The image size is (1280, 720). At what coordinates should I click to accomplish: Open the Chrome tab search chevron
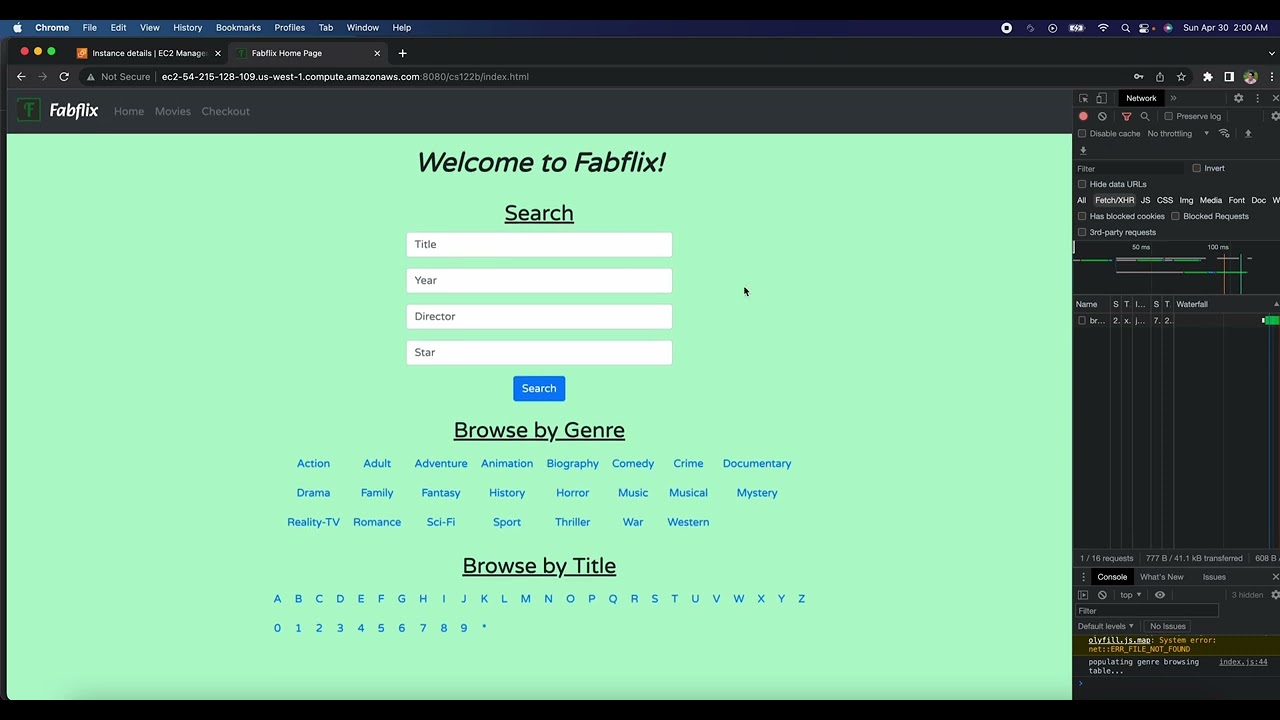pyautogui.click(x=1273, y=53)
